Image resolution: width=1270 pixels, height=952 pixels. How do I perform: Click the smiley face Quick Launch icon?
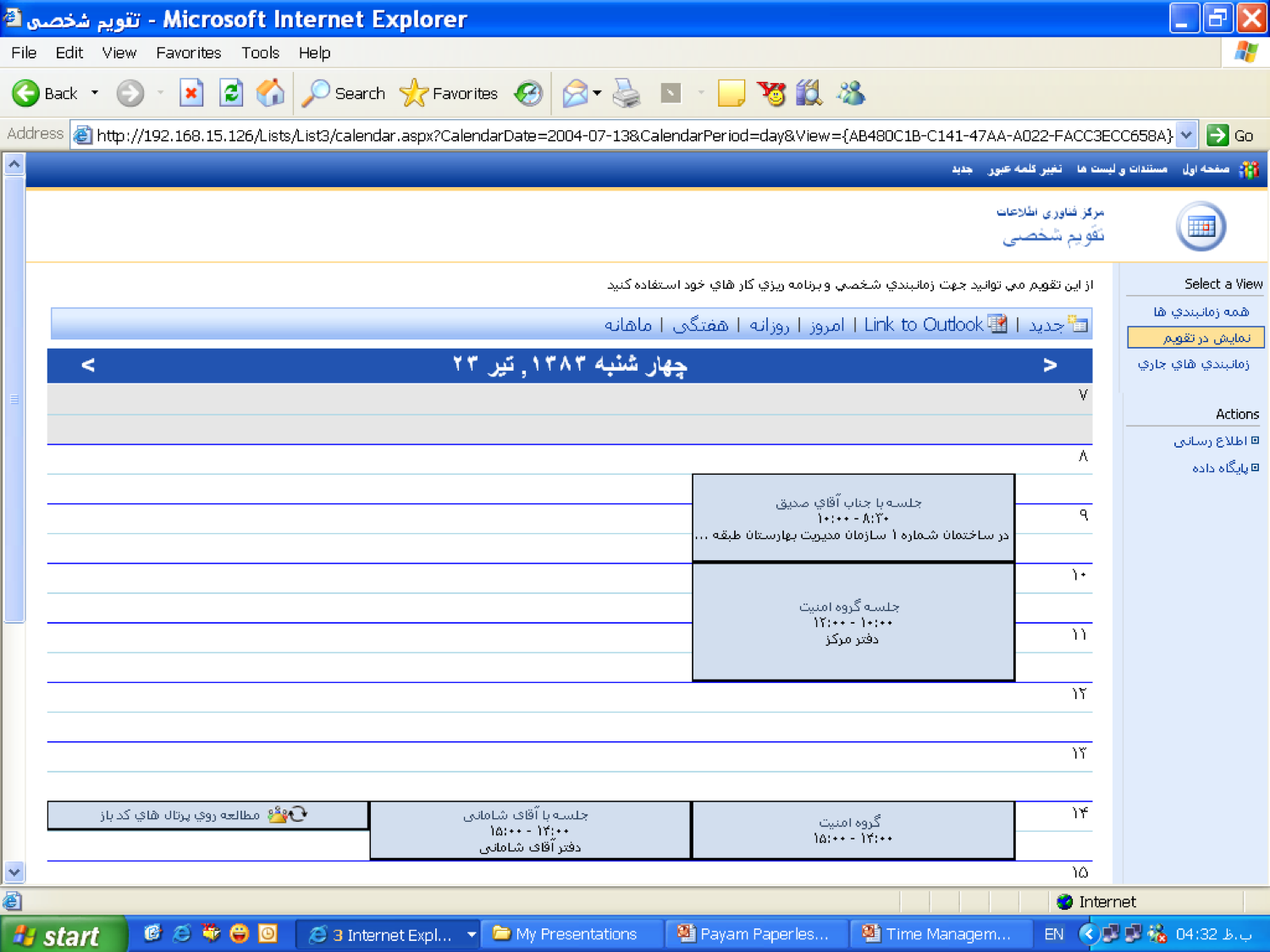240,933
